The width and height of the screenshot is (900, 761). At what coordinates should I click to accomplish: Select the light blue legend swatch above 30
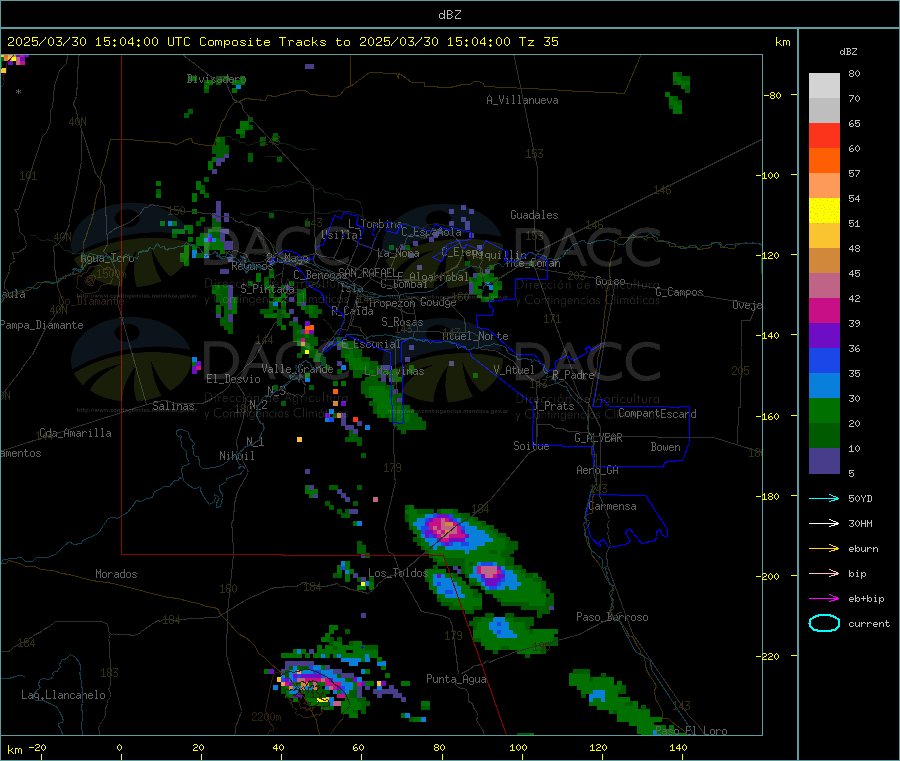tap(824, 386)
